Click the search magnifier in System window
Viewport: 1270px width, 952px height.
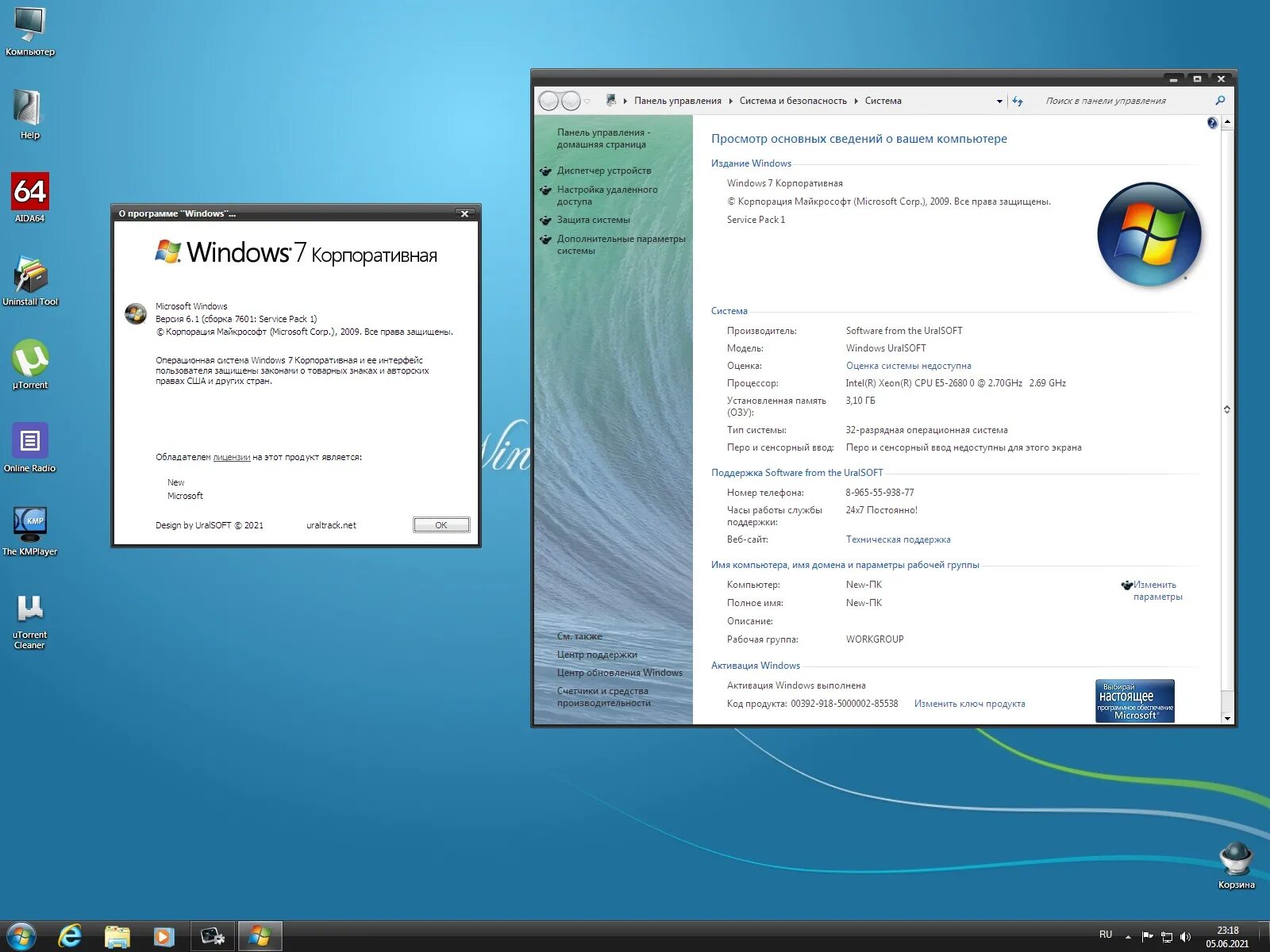[x=1220, y=101]
